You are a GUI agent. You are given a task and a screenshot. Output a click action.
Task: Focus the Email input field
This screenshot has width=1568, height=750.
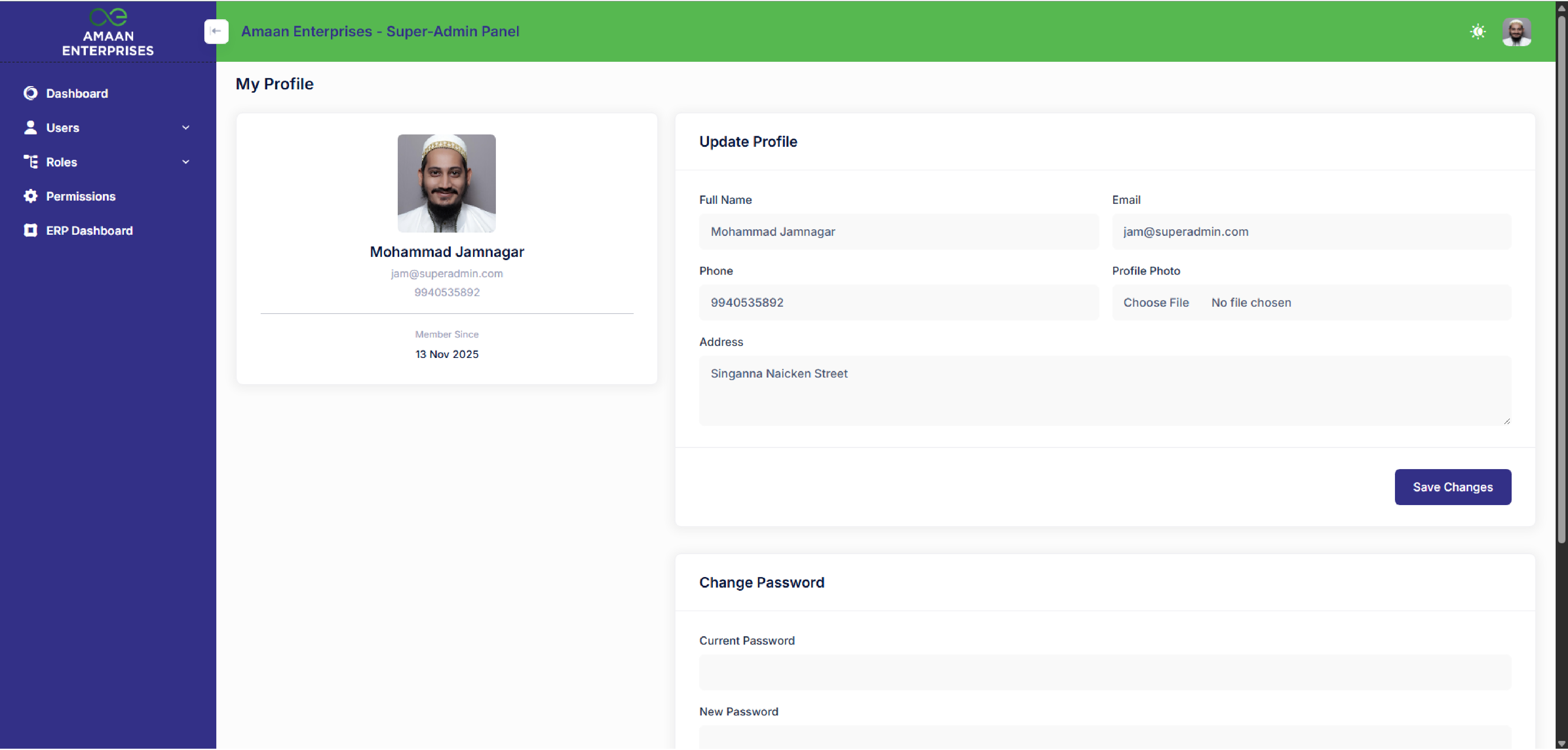1311,231
